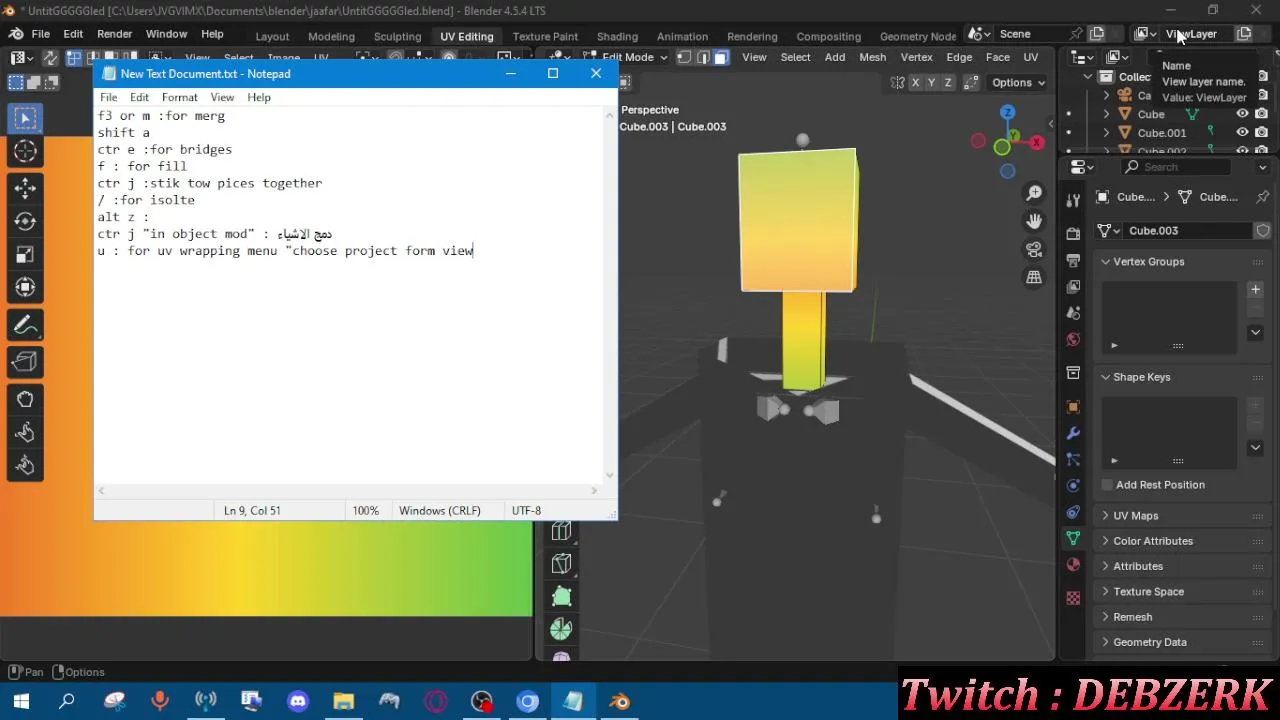Image resolution: width=1280 pixels, height=720 pixels.
Task: Add a vertex group with plus button
Action: [1256, 289]
